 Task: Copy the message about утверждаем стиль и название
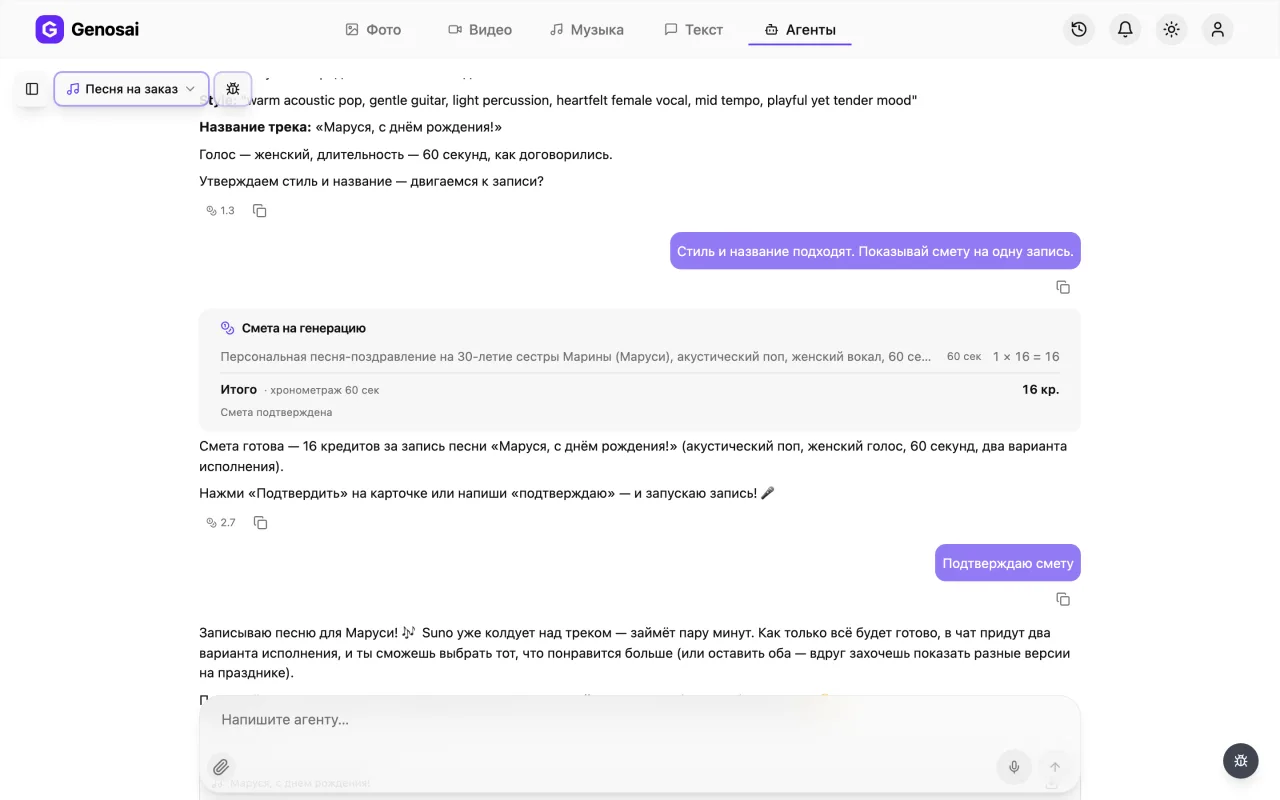coord(260,211)
